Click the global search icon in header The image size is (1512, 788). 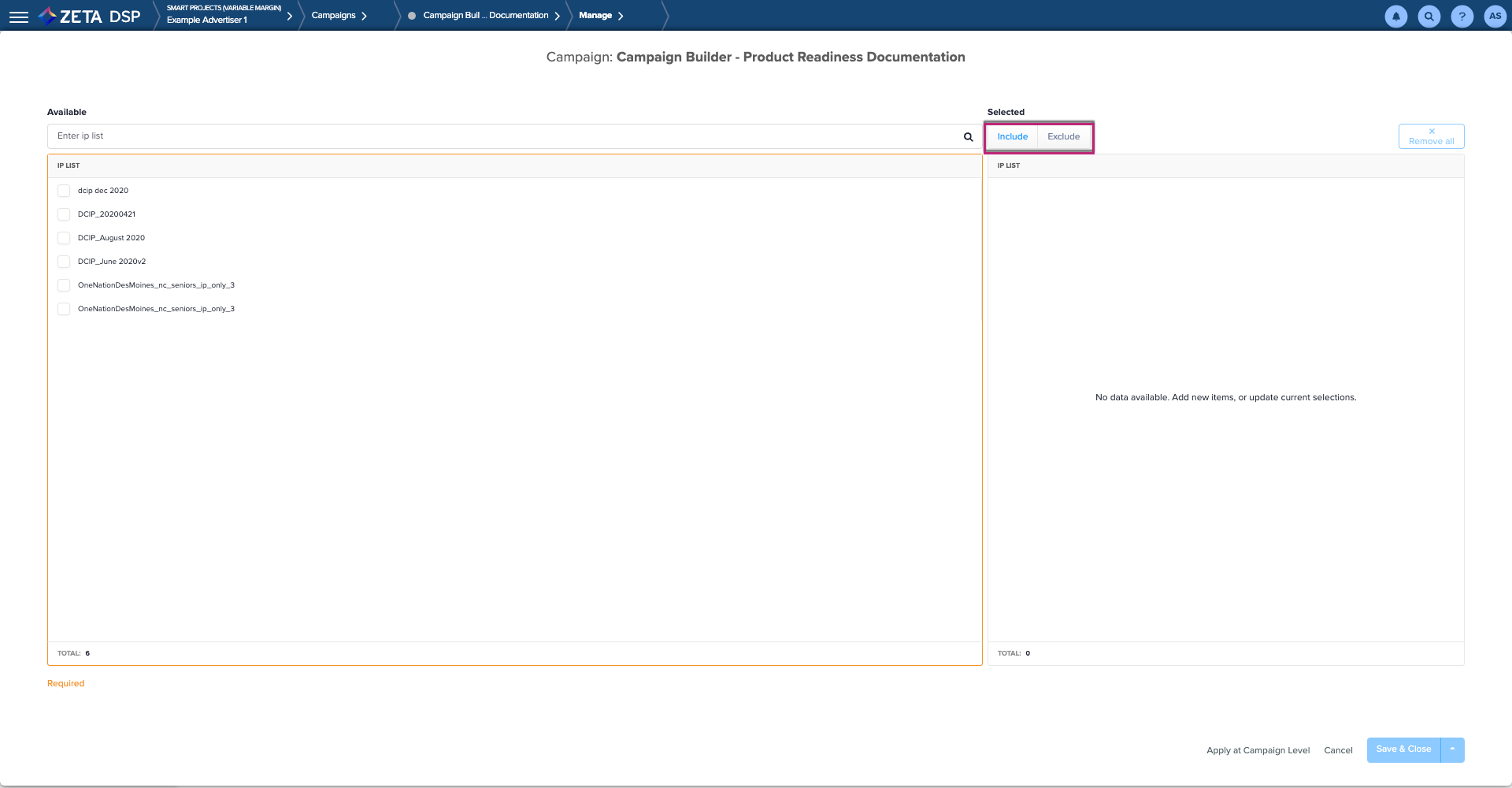pyautogui.click(x=1429, y=17)
